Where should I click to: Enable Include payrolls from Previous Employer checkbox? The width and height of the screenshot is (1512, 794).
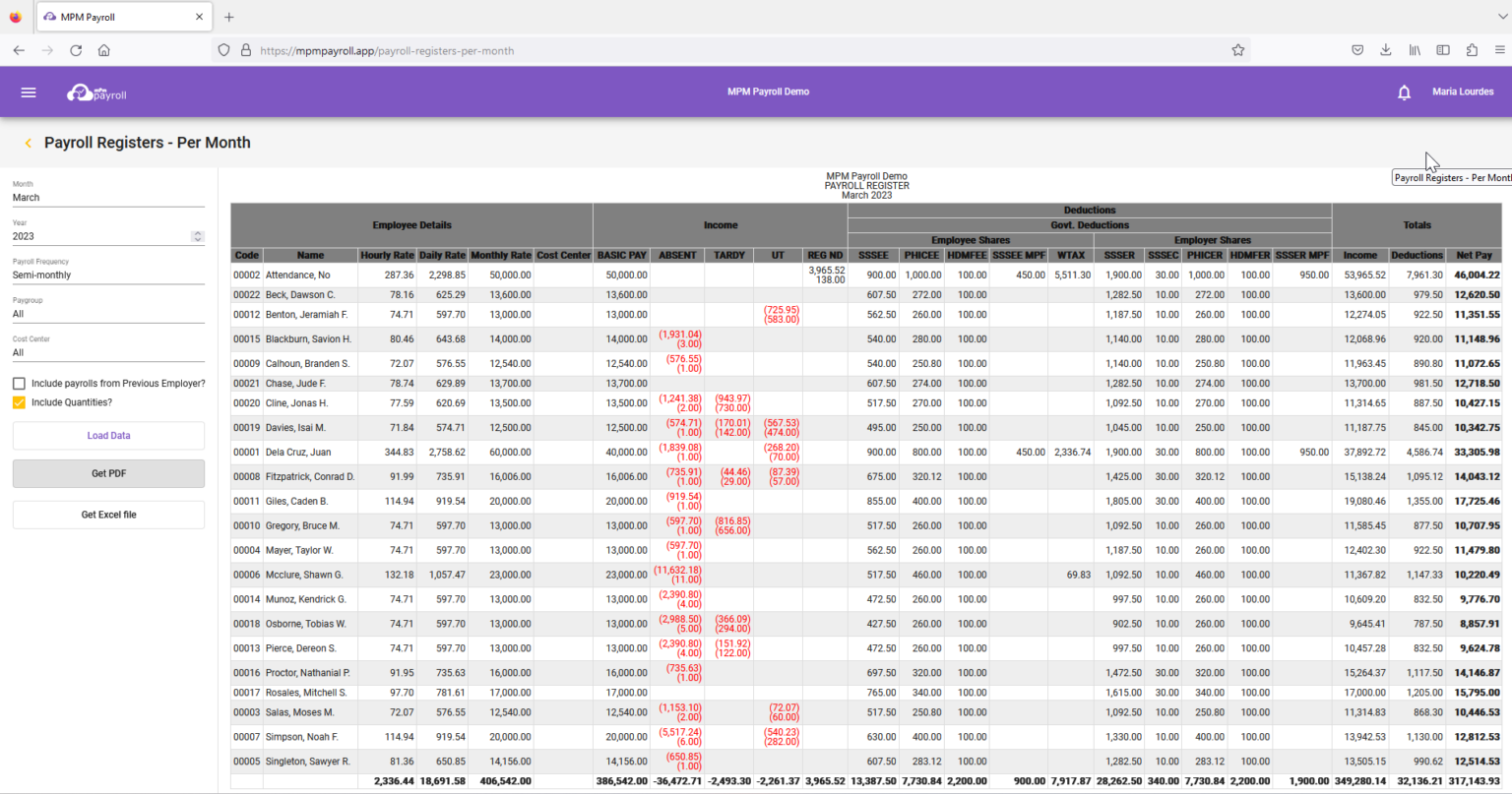click(19, 384)
